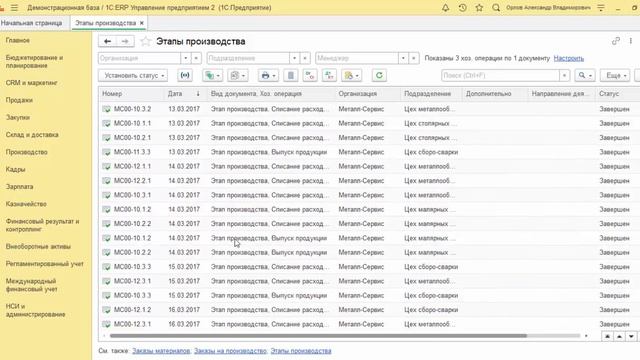
Task: Move list up one row arrow
Action: (619, 336)
